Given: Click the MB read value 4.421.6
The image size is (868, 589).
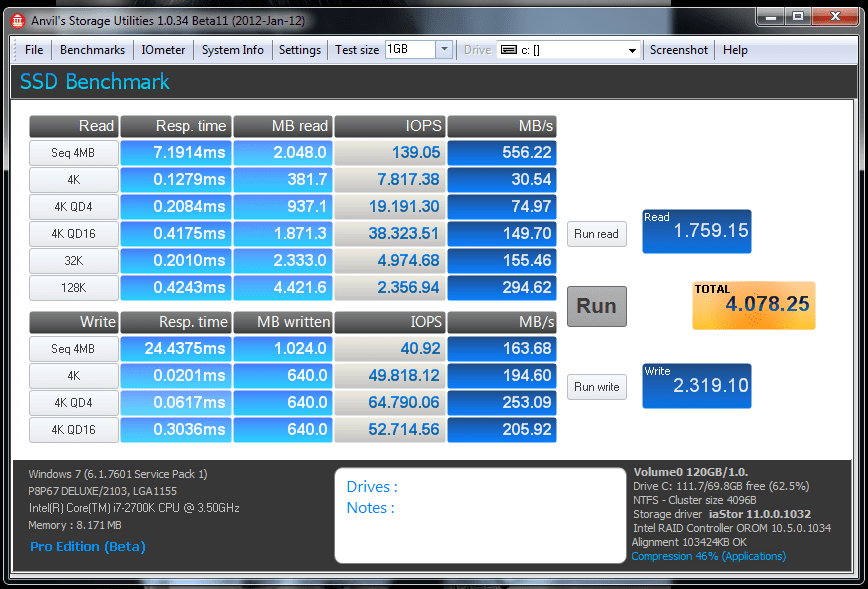Looking at the screenshot, I should (283, 288).
